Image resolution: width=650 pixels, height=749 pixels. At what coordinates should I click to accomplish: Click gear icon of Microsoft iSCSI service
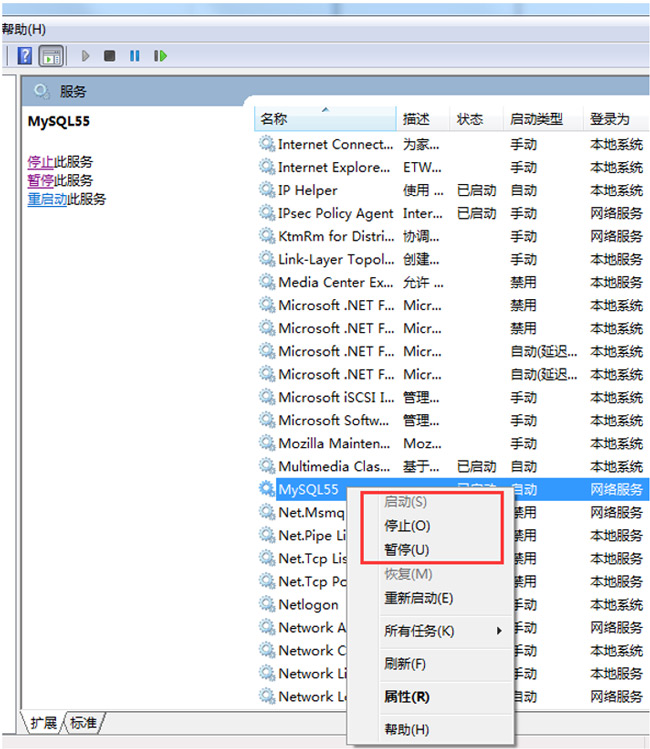coord(266,397)
